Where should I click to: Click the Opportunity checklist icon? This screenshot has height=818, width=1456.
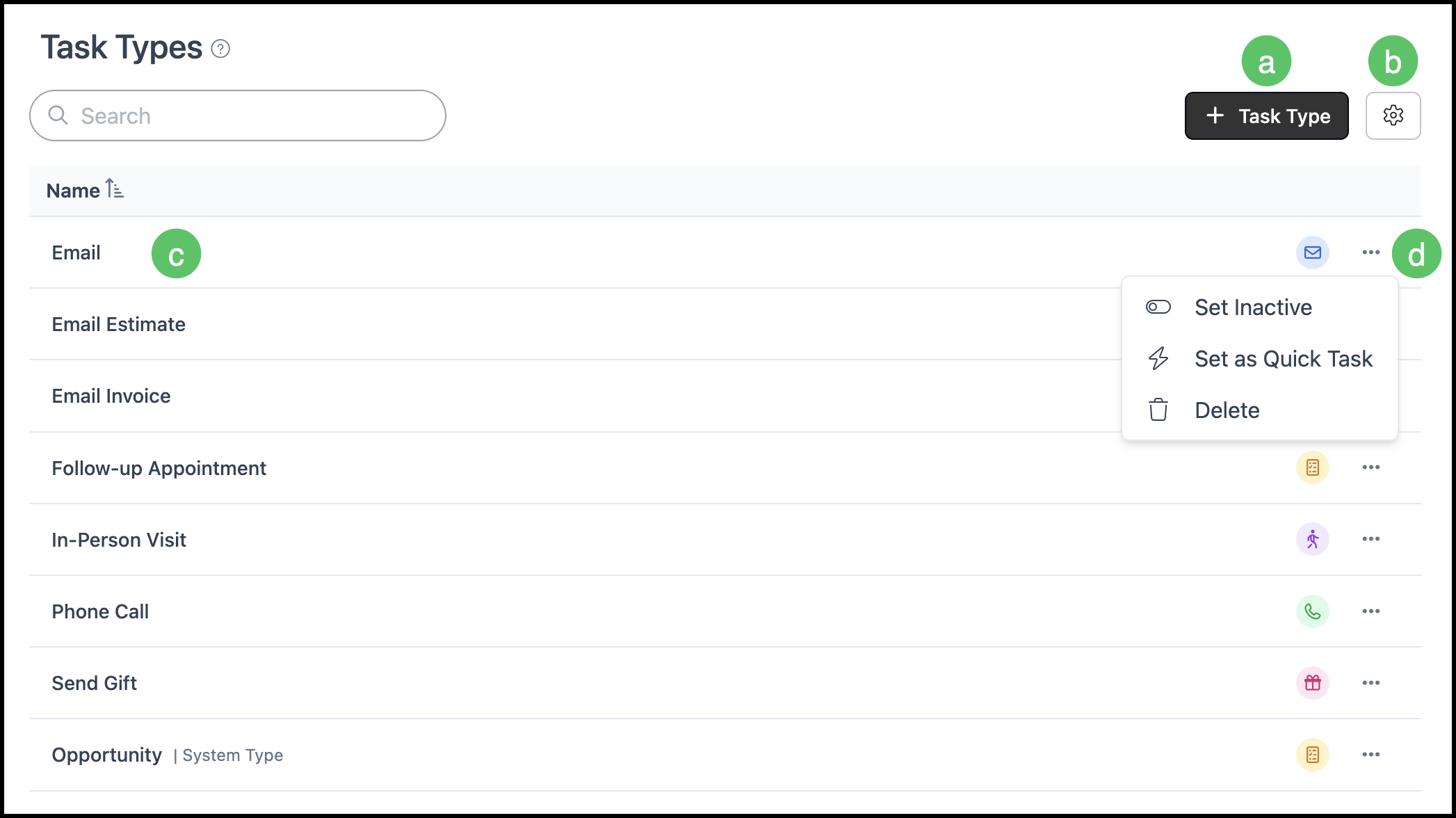[x=1313, y=755]
